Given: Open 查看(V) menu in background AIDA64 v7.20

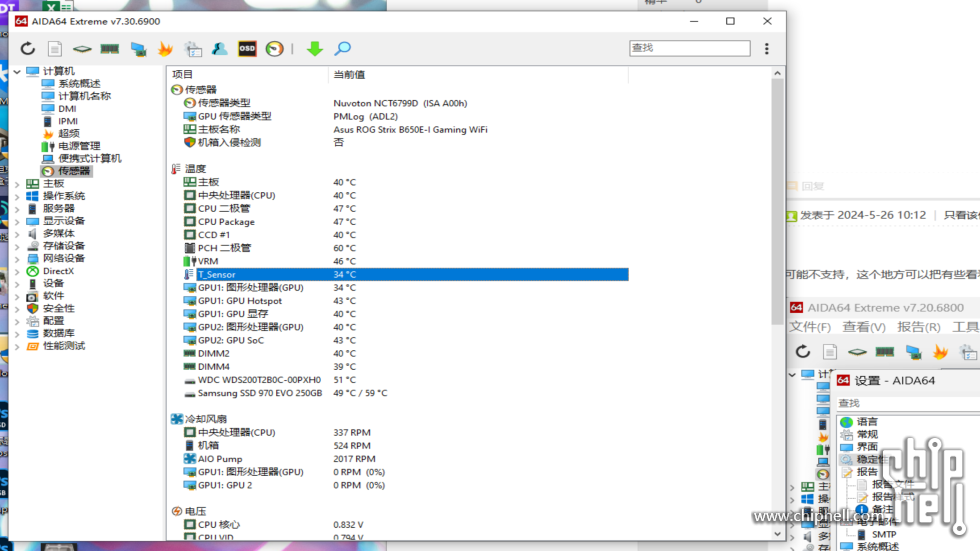Looking at the screenshot, I should pyautogui.click(x=864, y=327).
